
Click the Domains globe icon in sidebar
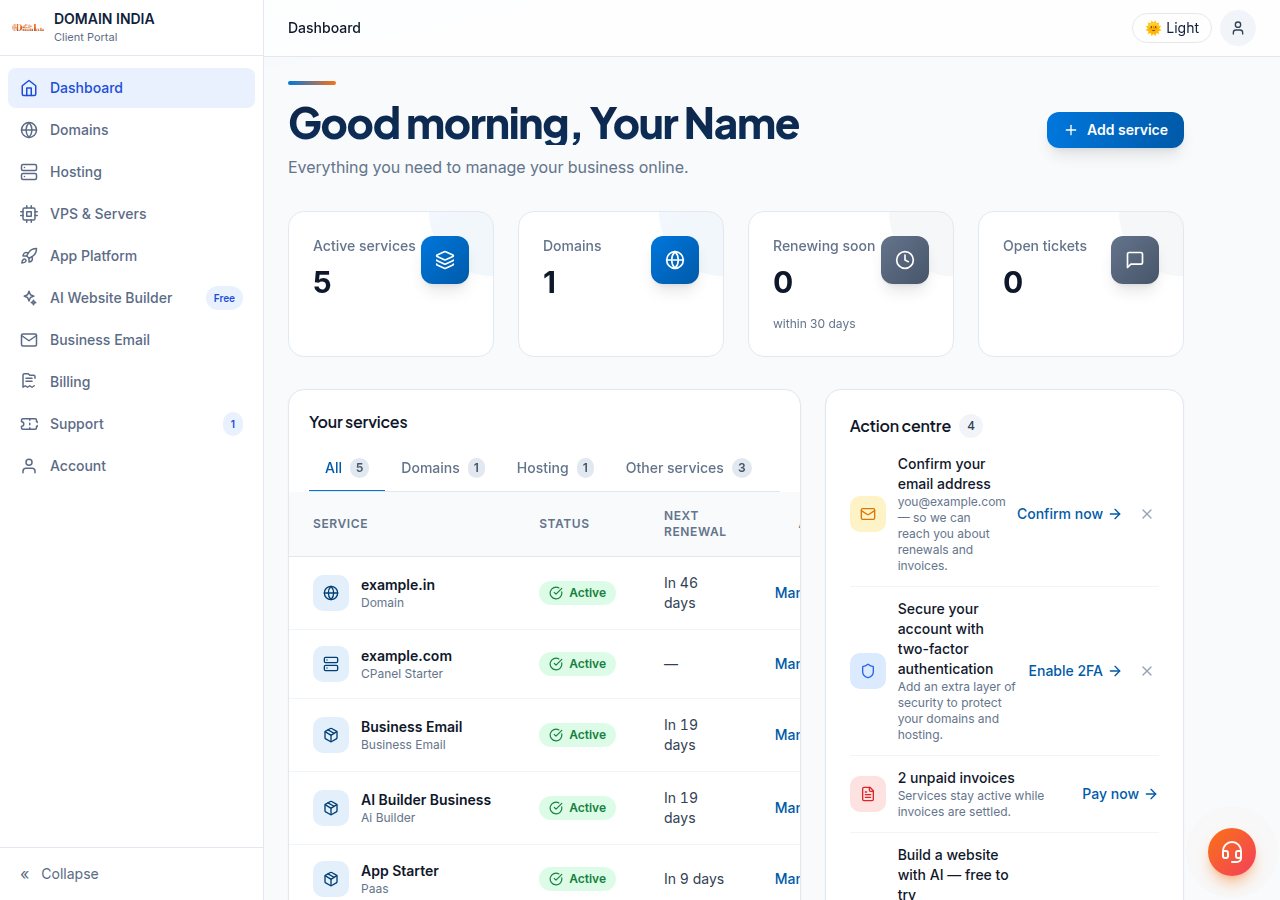tap(29, 130)
